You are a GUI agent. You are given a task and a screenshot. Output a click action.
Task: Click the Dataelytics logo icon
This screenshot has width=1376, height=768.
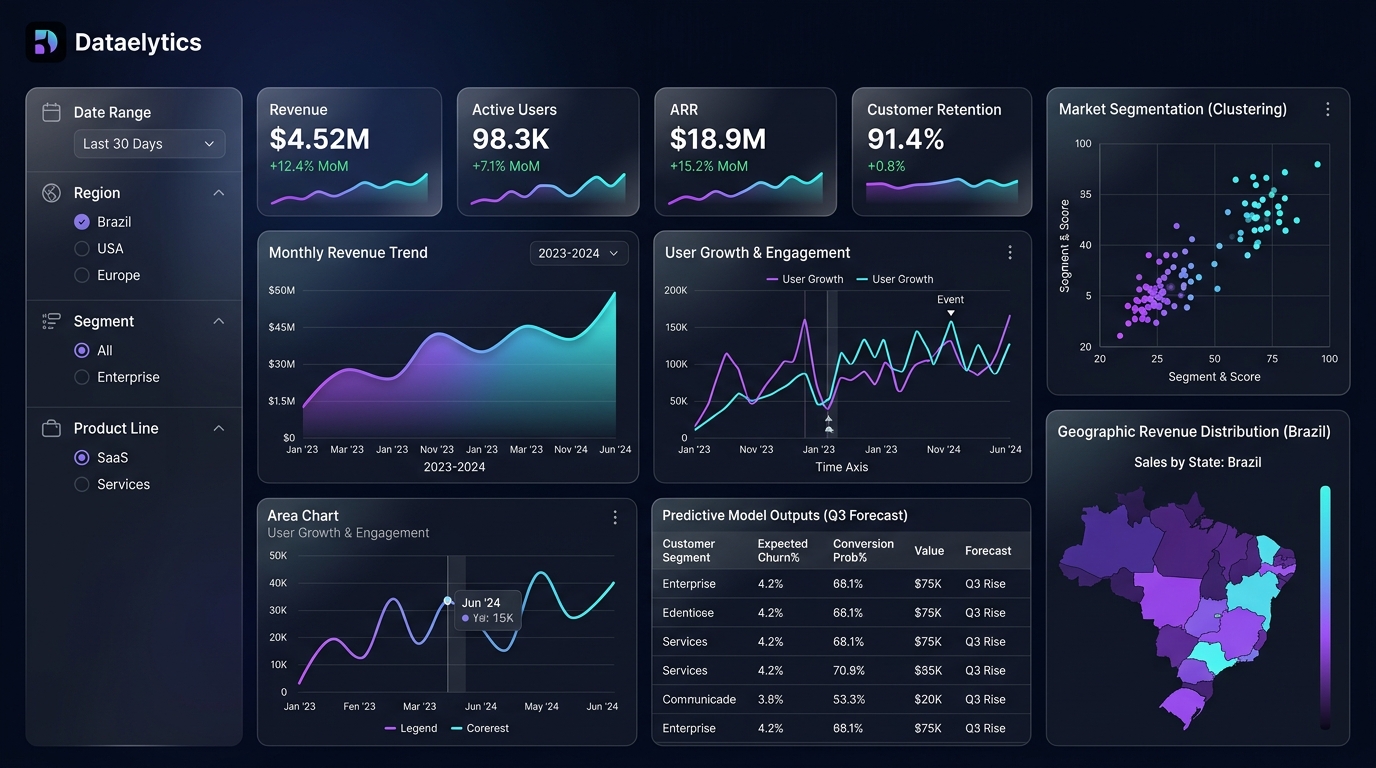(x=45, y=42)
